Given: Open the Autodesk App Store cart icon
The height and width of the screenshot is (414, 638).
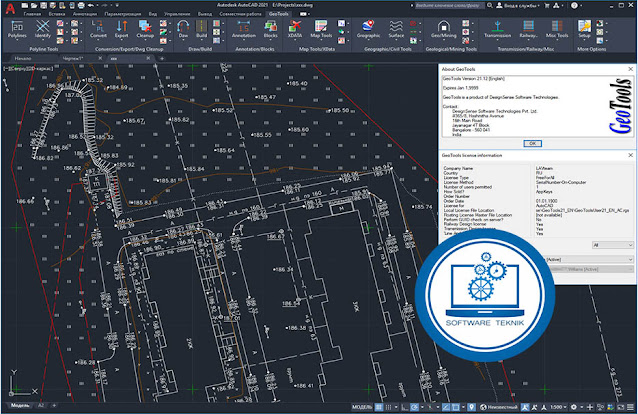Looking at the screenshot, I should [x=547, y=5].
